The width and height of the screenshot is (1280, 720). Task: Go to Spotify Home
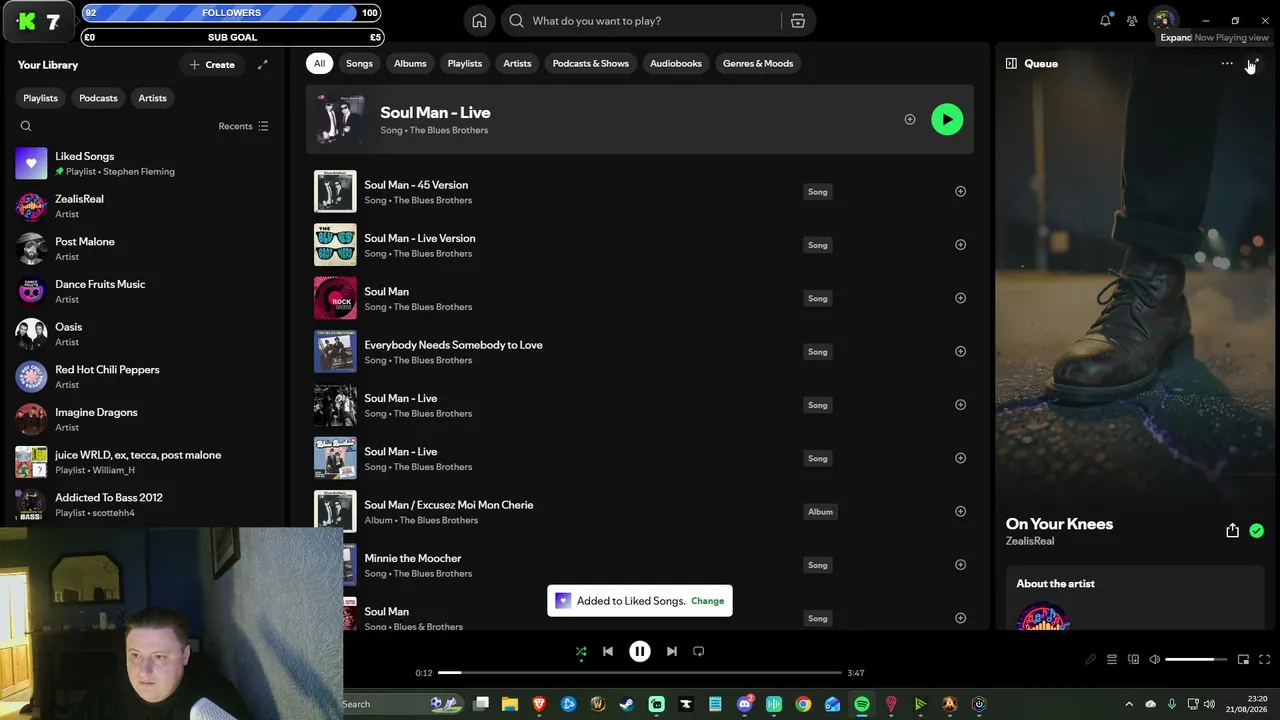(x=479, y=21)
